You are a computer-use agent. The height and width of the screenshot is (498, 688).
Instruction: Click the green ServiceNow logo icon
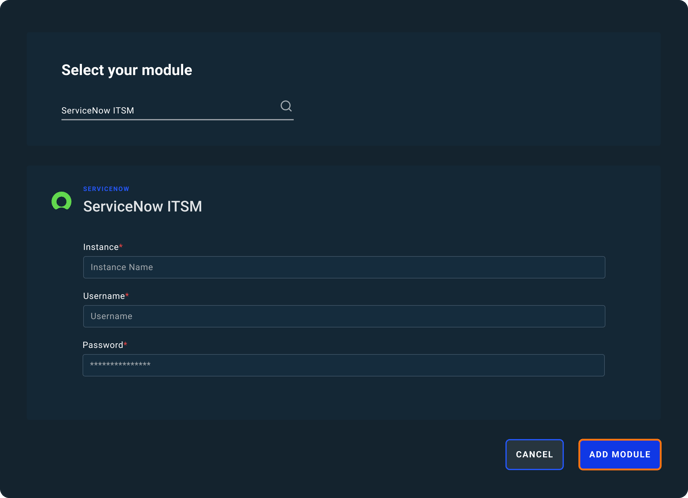click(61, 201)
